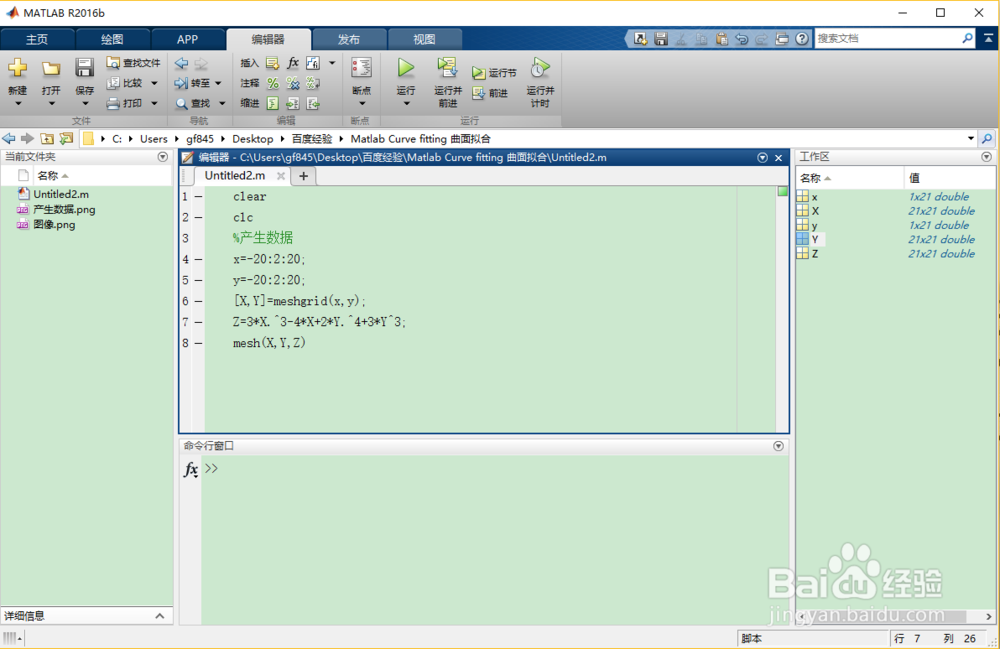Click the insert section icon beside 插入
This screenshot has width=1000, height=649.
pos(272,63)
